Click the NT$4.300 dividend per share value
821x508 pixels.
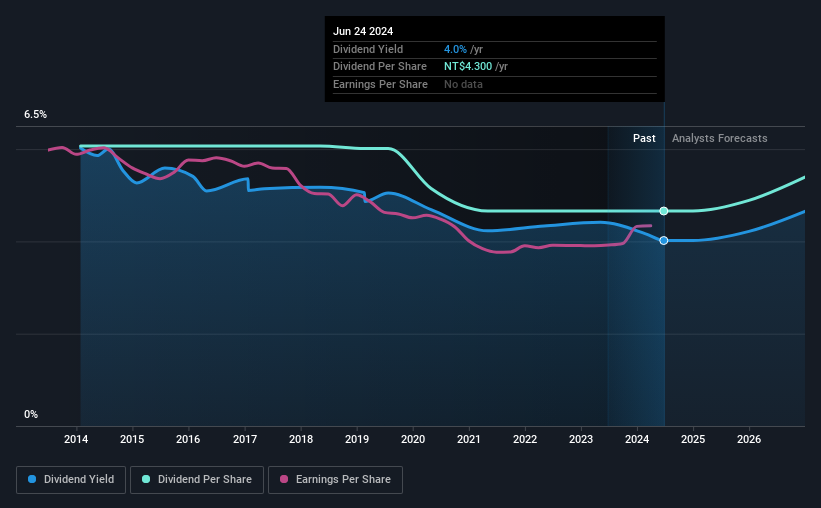click(468, 67)
